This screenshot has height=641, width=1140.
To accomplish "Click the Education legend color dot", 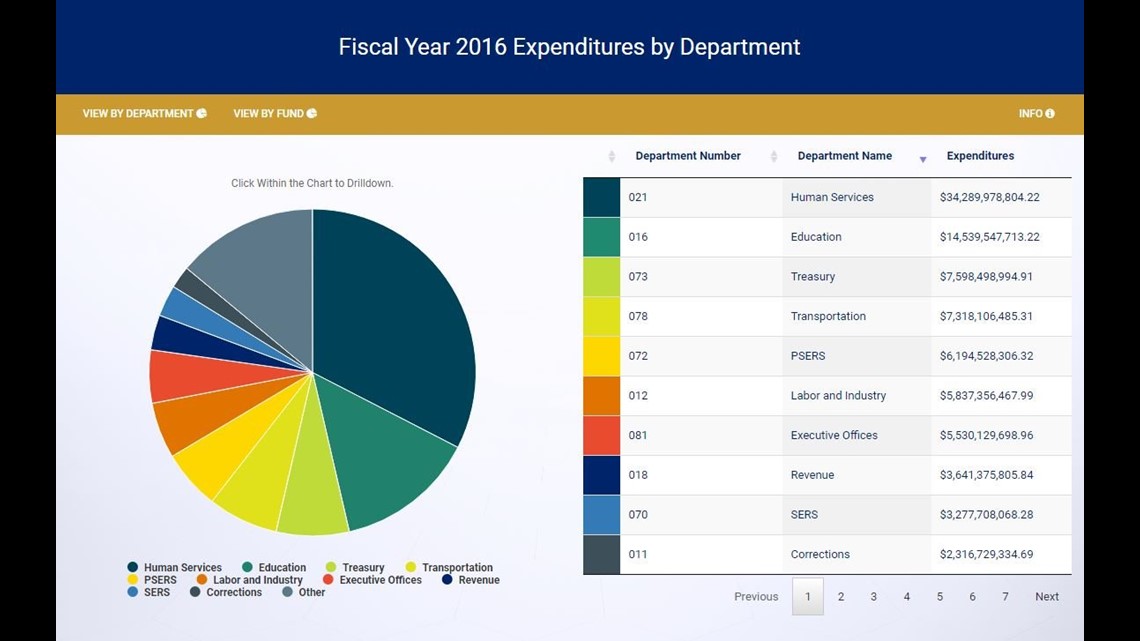I will (247, 567).
